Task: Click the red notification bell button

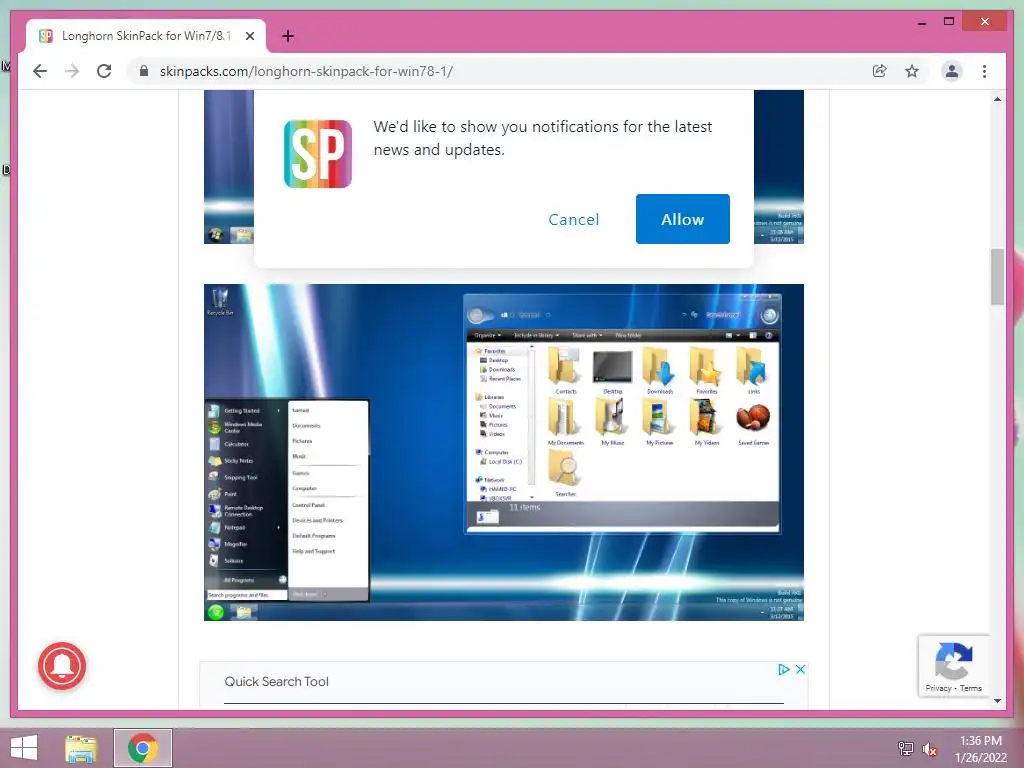Action: [x=62, y=665]
